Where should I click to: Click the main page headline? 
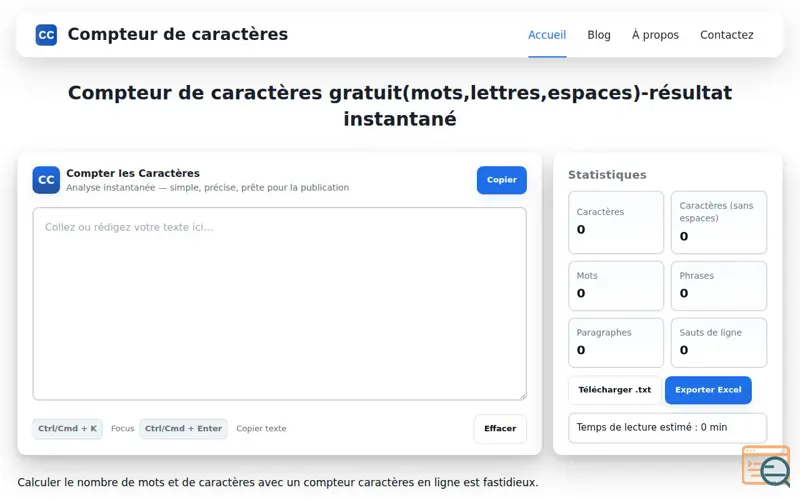(x=400, y=106)
